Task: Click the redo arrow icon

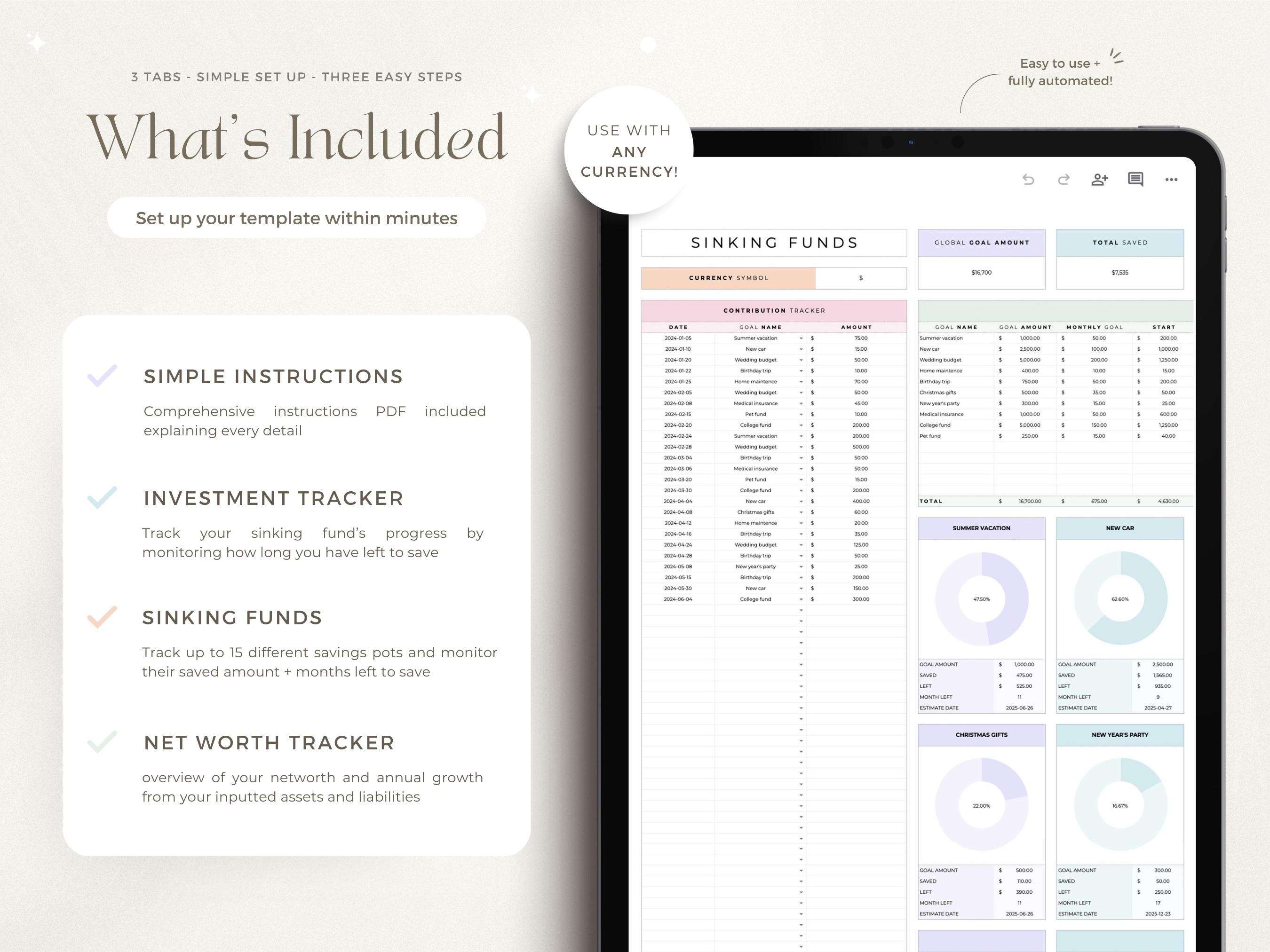Action: tap(1064, 180)
